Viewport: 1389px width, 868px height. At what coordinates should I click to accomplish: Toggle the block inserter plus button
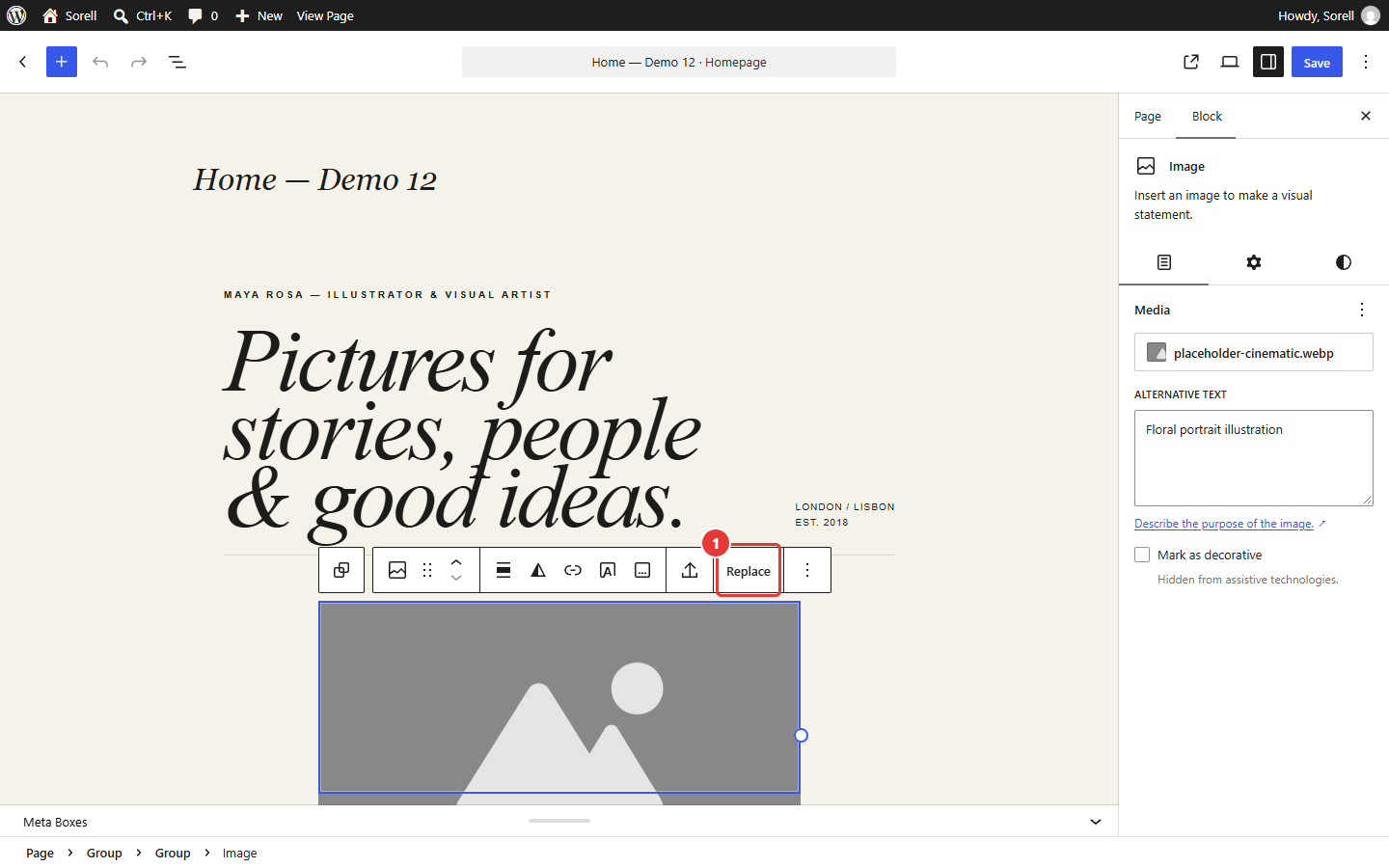62,62
